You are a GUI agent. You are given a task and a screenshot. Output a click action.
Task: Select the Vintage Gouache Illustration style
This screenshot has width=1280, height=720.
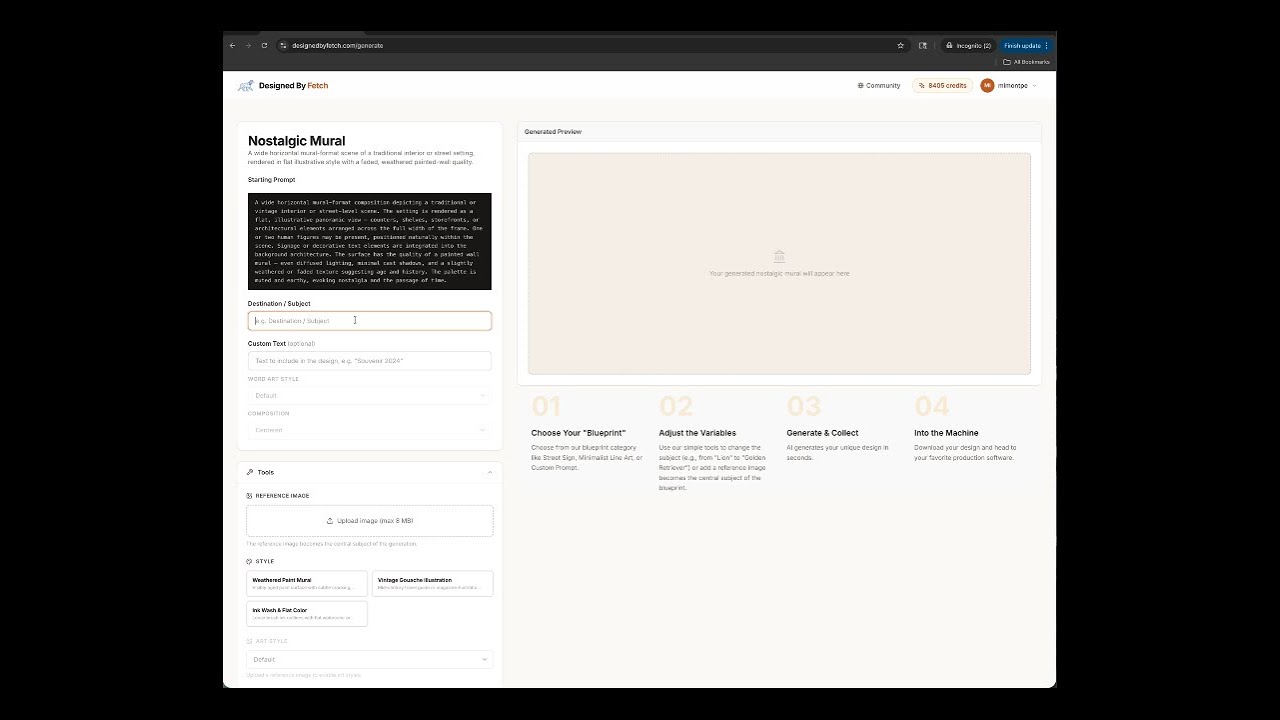pos(432,583)
